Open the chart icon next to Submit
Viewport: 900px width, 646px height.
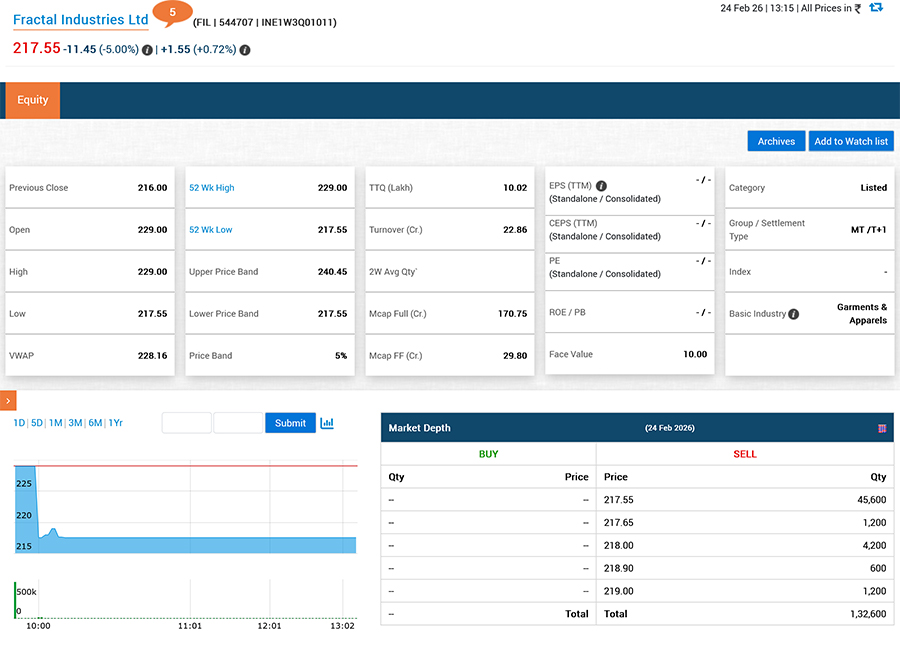point(327,423)
